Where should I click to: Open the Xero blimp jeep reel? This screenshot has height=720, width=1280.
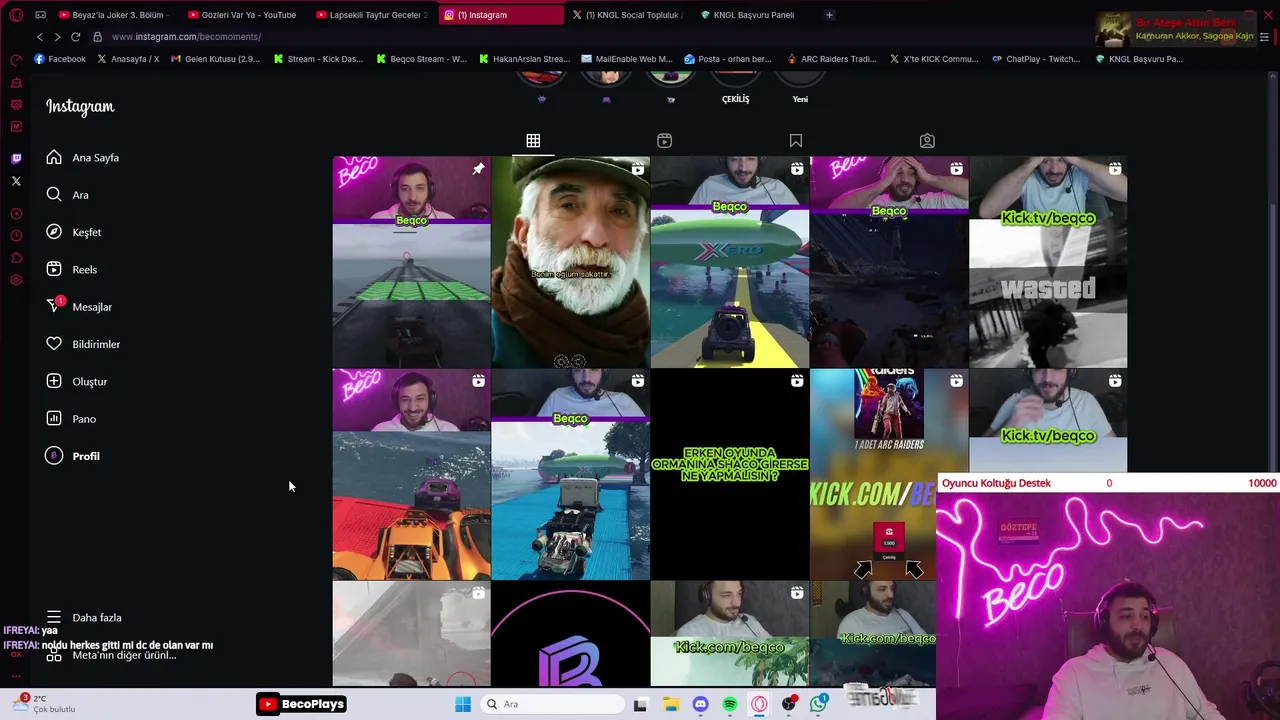[730, 262]
